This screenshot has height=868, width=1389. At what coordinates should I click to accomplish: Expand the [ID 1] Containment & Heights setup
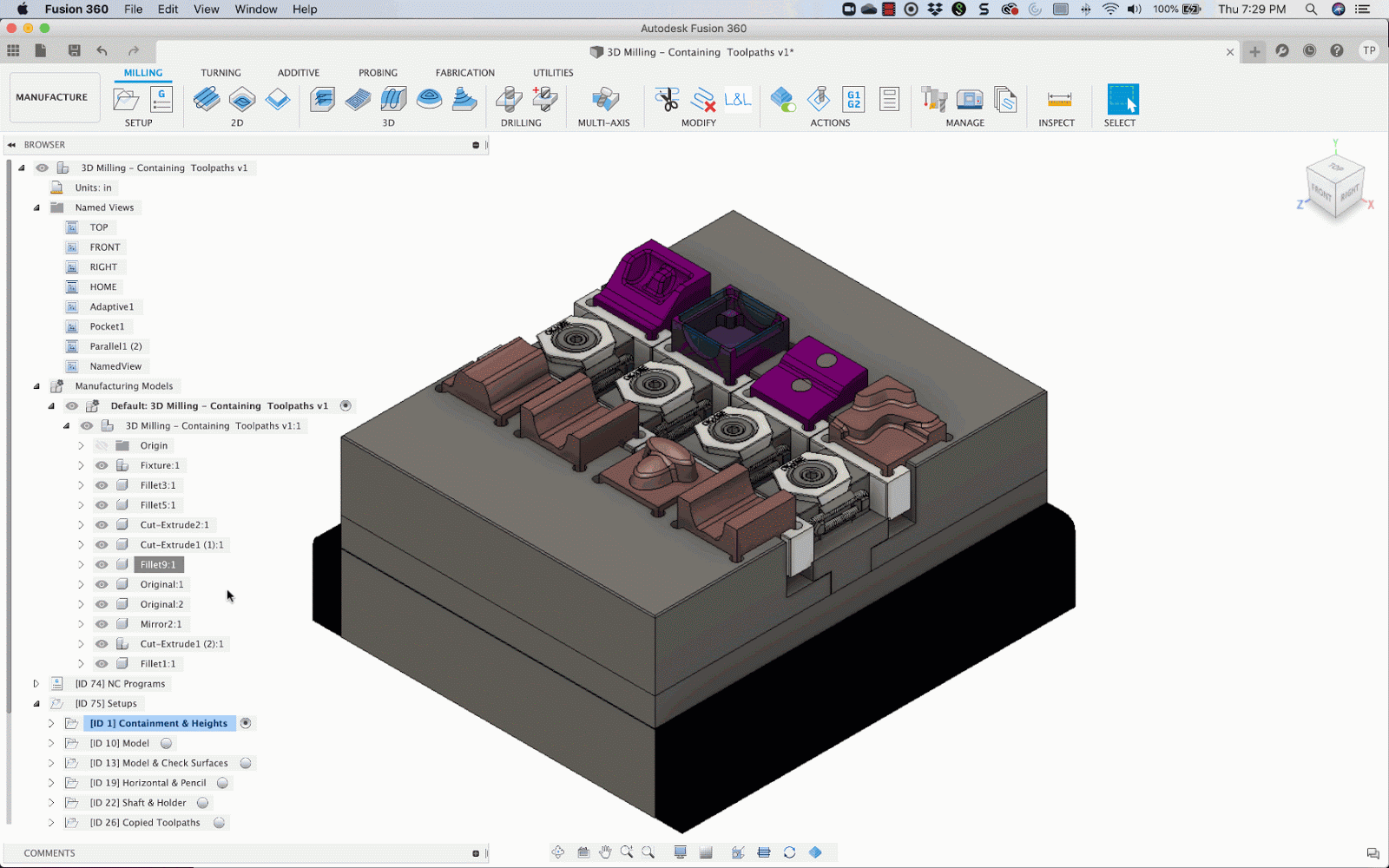[51, 723]
